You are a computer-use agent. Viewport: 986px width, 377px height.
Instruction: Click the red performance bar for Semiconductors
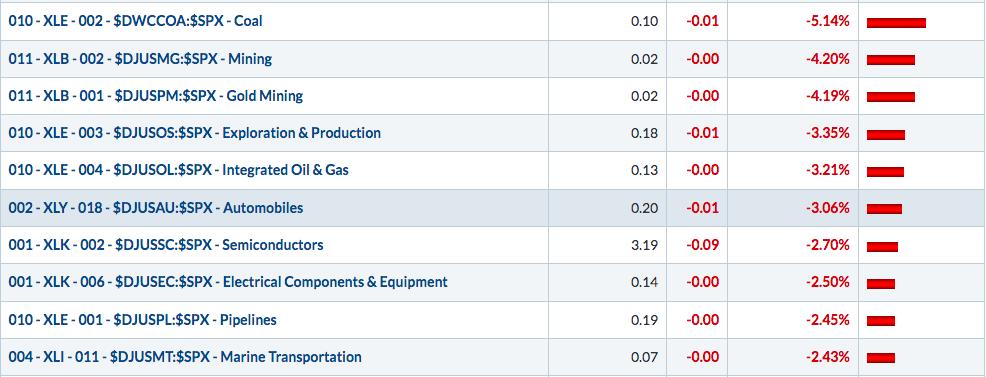[882, 247]
